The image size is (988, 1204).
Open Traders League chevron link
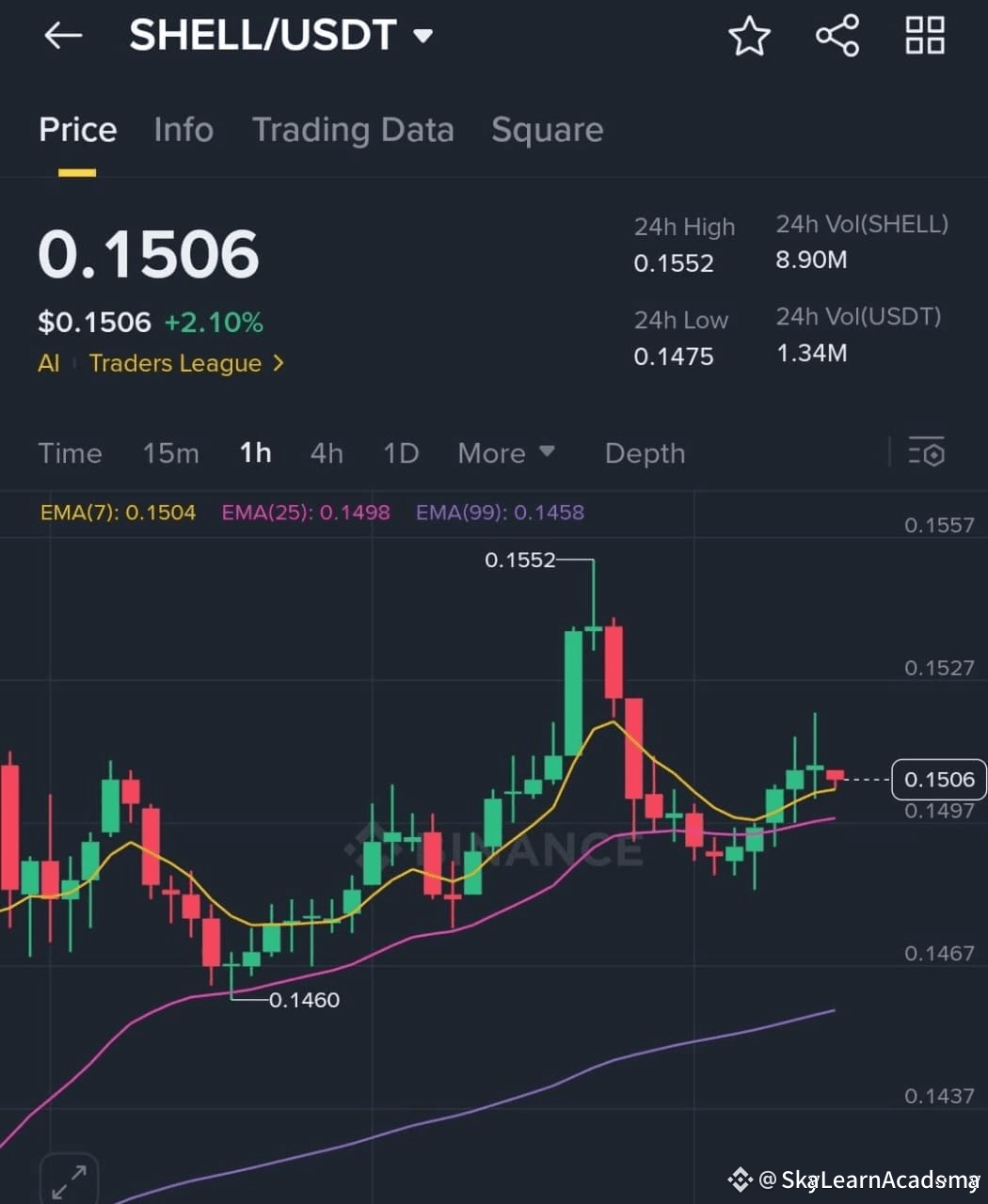[x=186, y=363]
